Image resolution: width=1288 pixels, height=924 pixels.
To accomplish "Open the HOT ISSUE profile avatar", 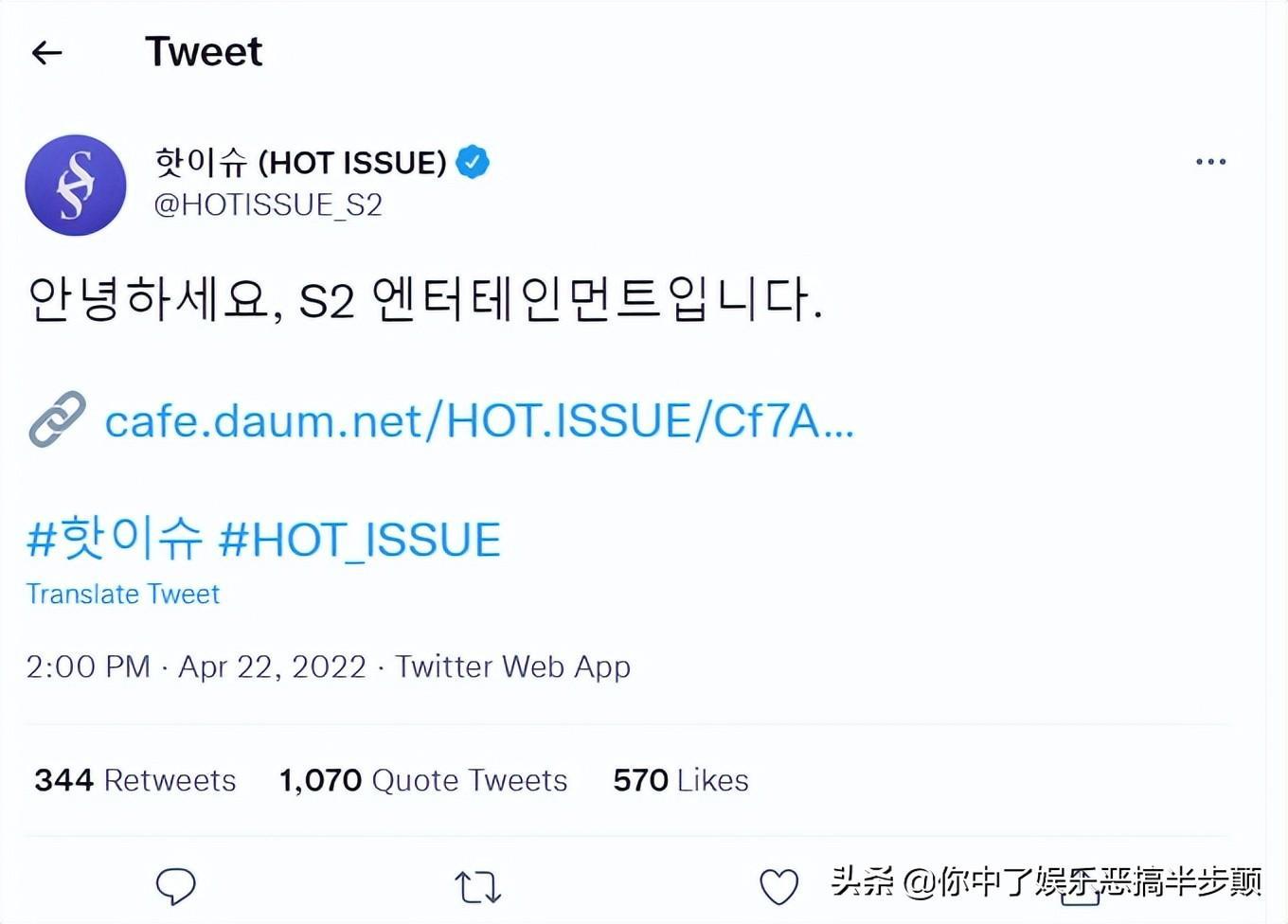I will pyautogui.click(x=75, y=186).
